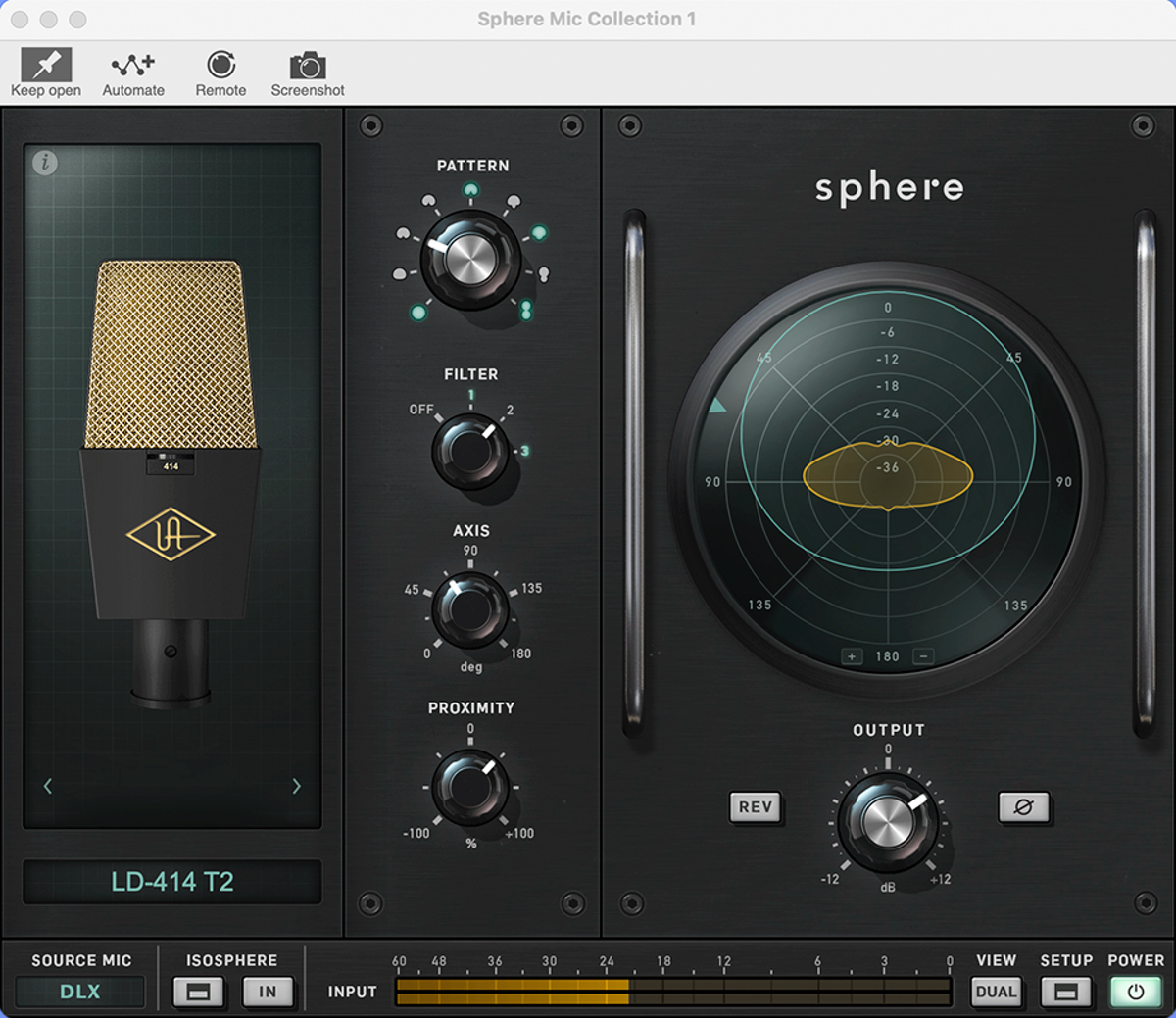Click the AXIS knob's 45 label
The image size is (1176, 1018).
pyautogui.click(x=412, y=590)
